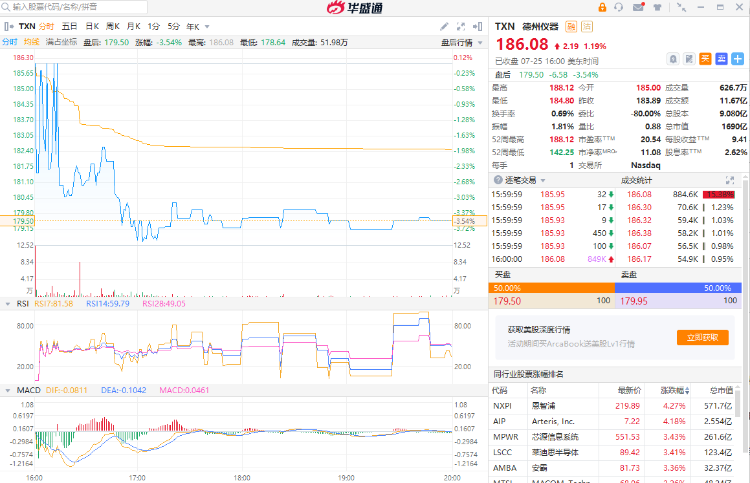
Task: Open the mail messages icon
Action: (x=637, y=8)
